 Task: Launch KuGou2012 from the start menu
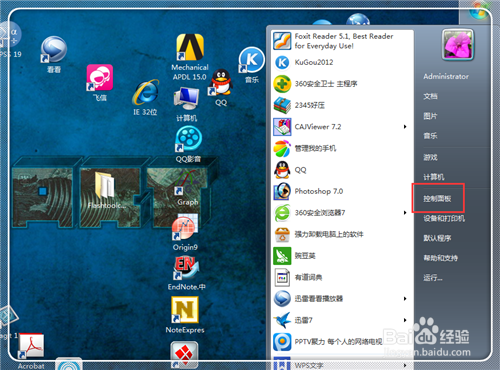pyautogui.click(x=342, y=62)
